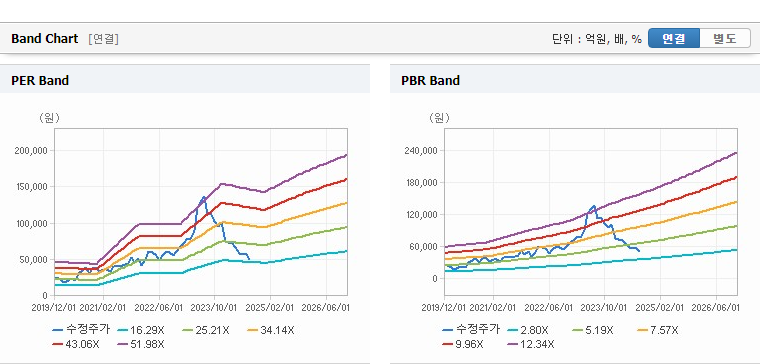Toggle 25.21X series in PER legend

tap(206, 330)
